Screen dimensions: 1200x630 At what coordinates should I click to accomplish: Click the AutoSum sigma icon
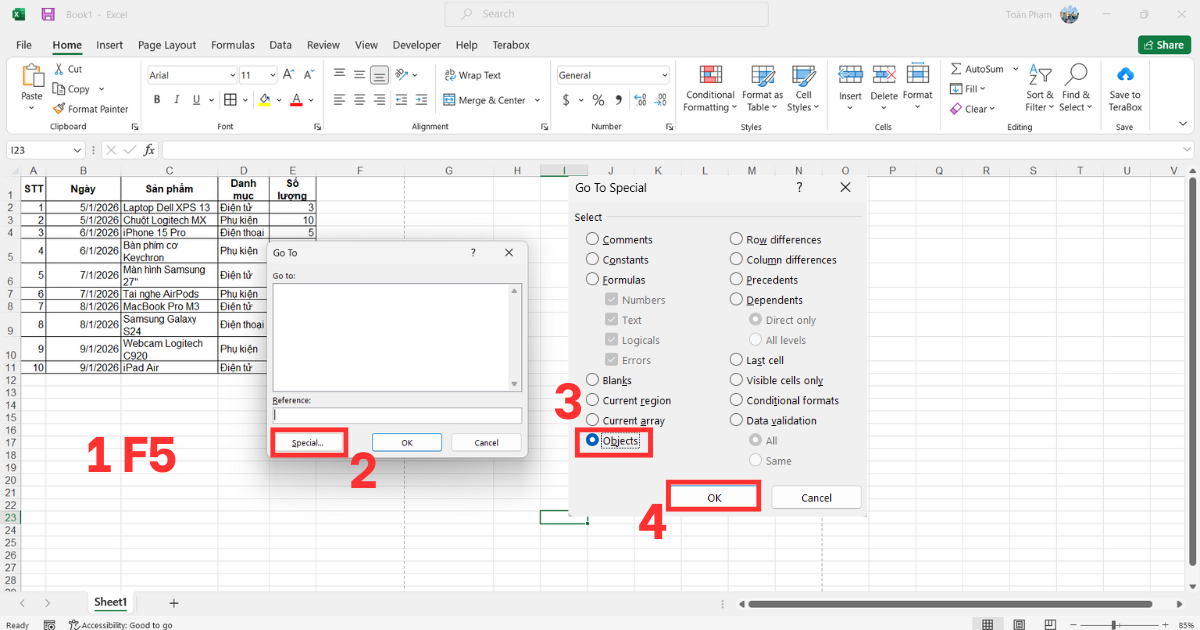coord(956,69)
